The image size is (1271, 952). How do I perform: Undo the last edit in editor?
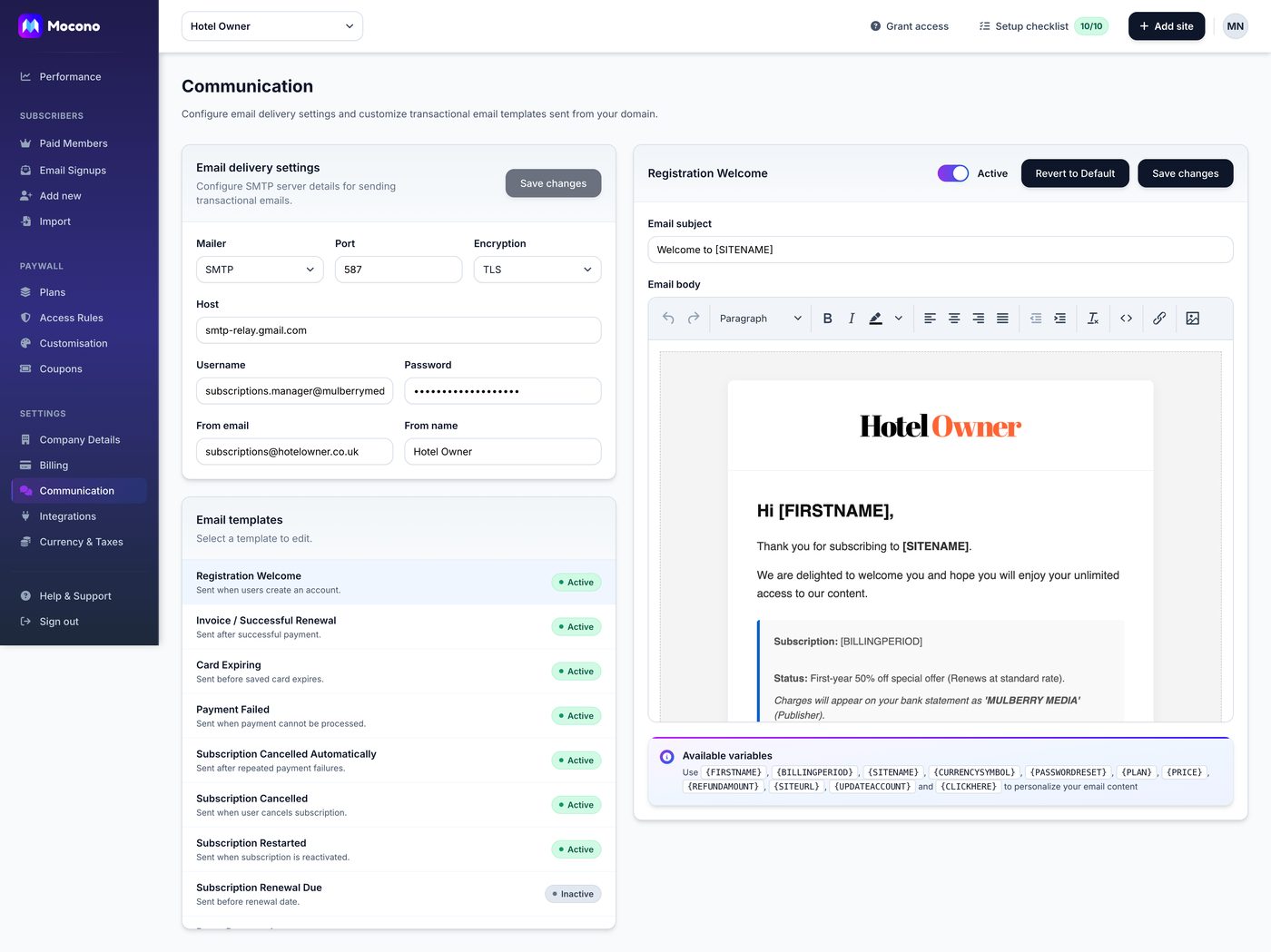[x=668, y=319]
